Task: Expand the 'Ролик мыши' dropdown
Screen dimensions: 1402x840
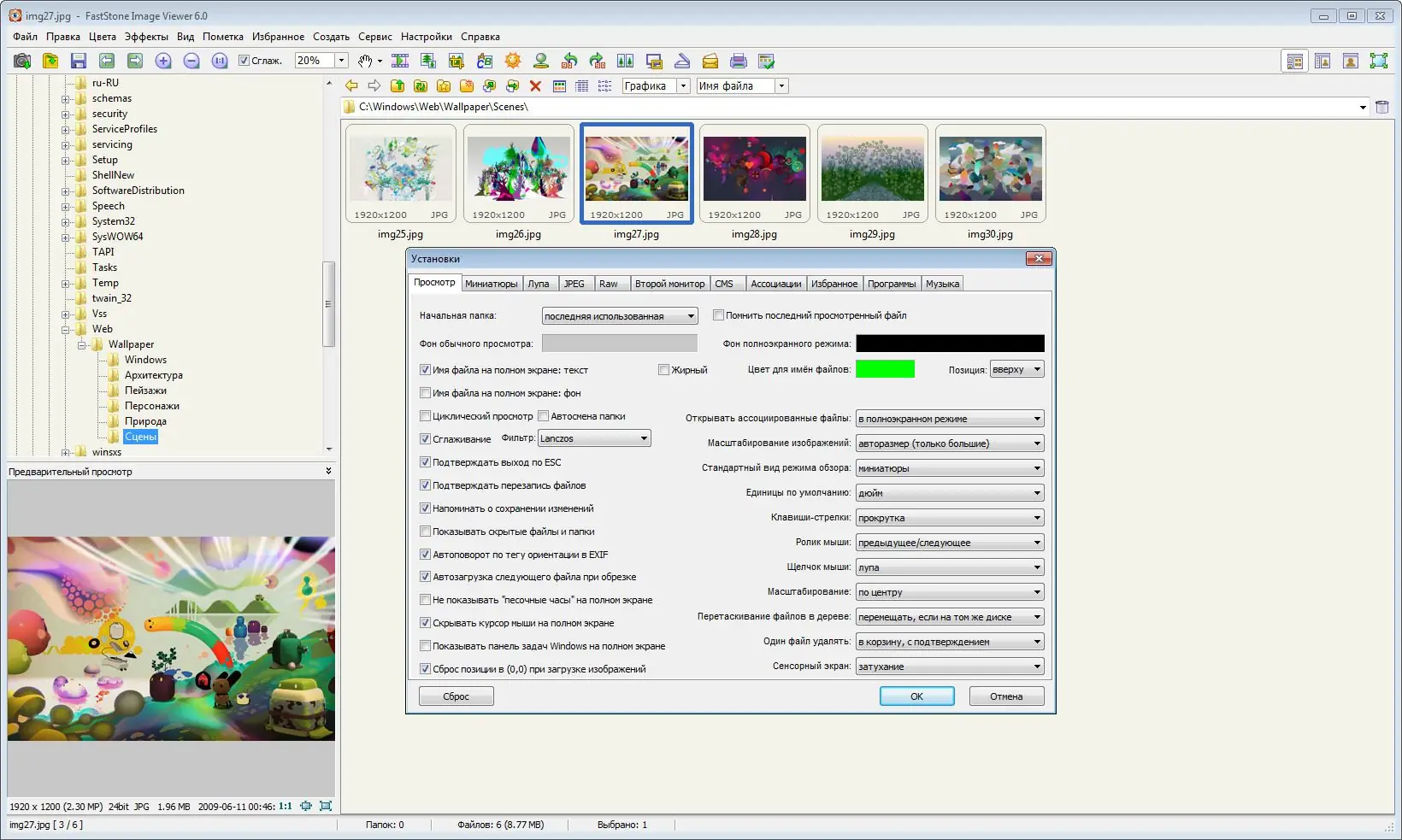Action: 949,543
